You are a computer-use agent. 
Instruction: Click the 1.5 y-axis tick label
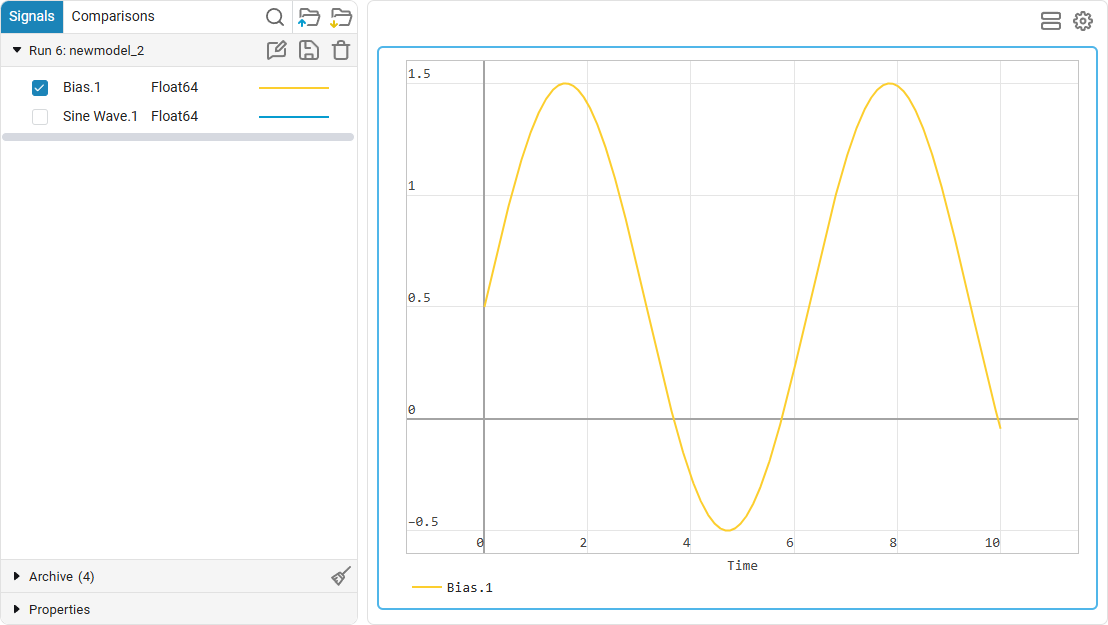pyautogui.click(x=419, y=74)
